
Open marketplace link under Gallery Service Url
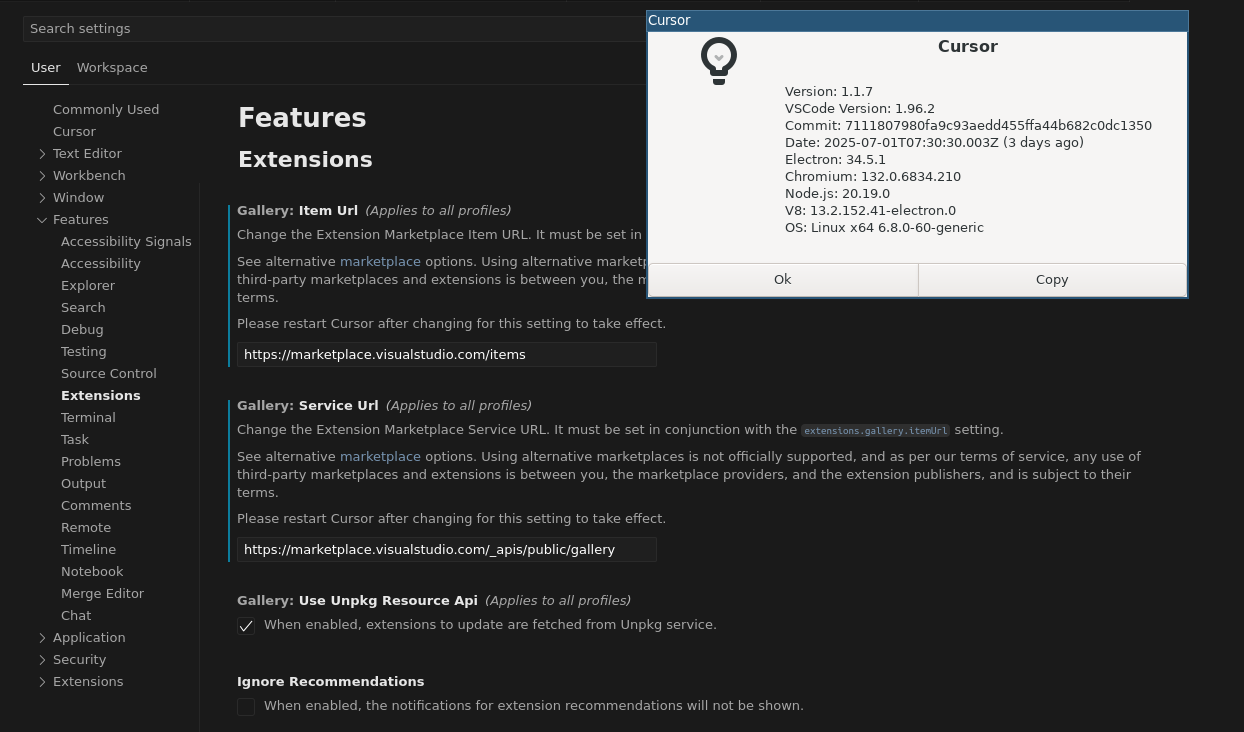pos(380,457)
